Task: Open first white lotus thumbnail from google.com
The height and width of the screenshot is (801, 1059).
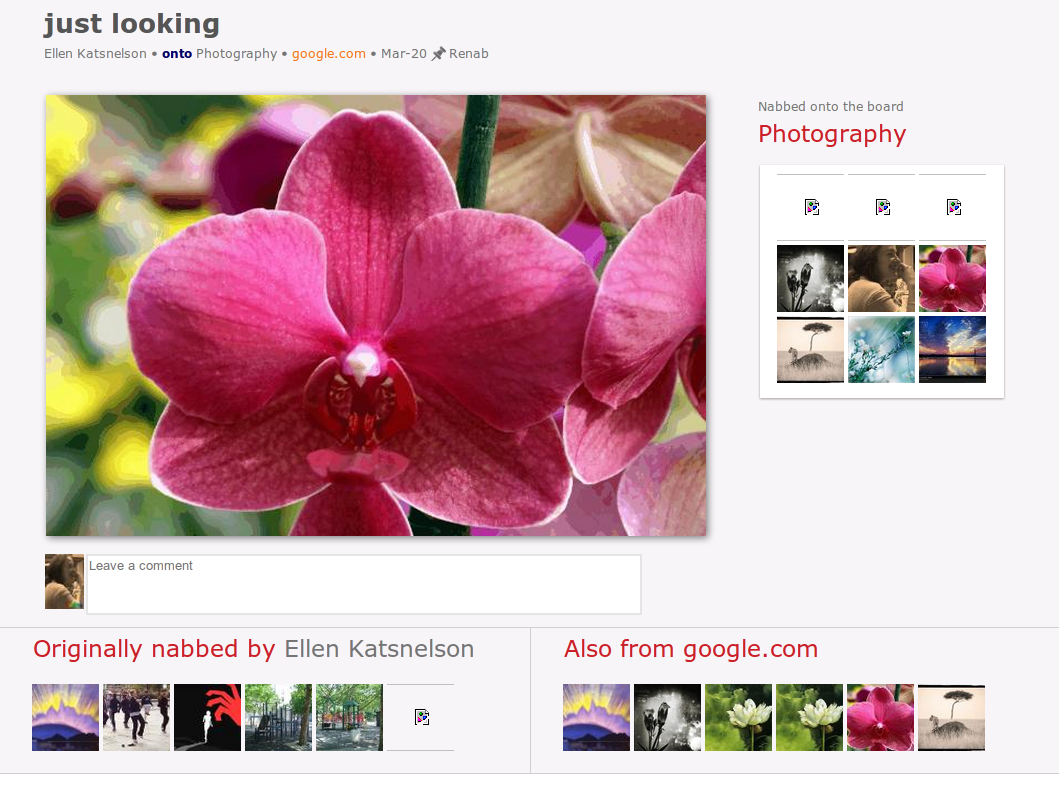Action: [738, 717]
